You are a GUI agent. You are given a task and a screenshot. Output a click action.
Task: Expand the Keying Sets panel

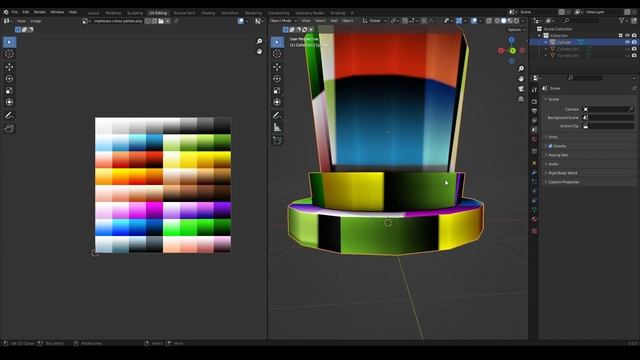558,155
